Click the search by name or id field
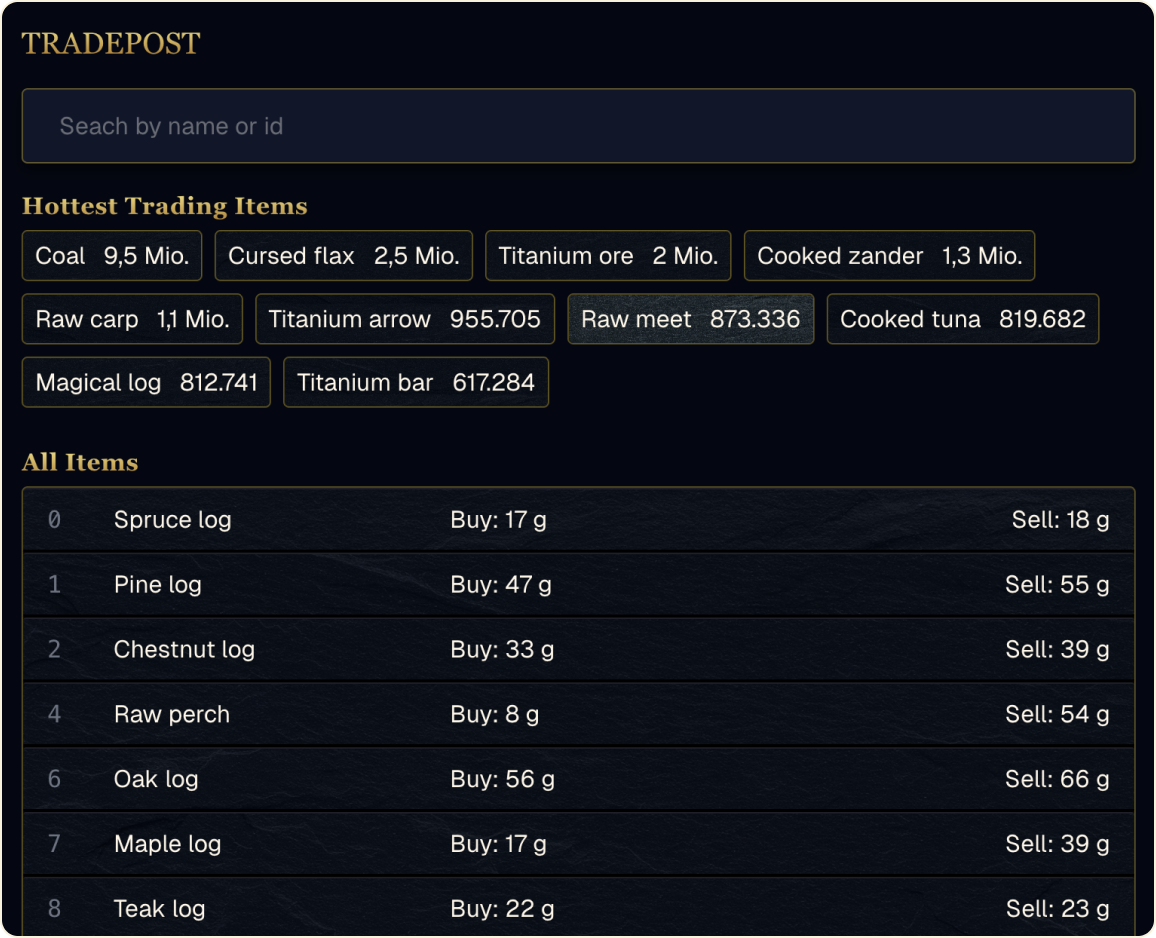This screenshot has width=1156, height=938. (578, 126)
